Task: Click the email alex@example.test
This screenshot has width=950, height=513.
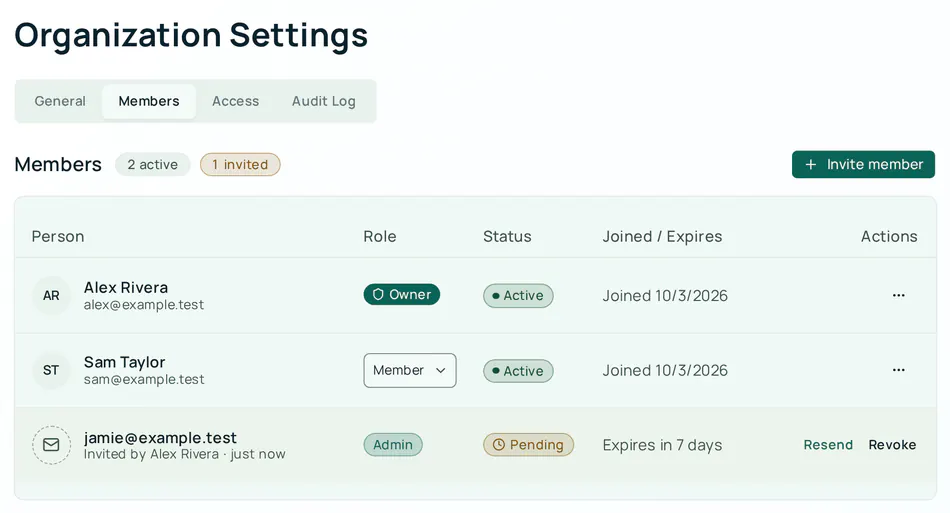Action: tap(144, 305)
